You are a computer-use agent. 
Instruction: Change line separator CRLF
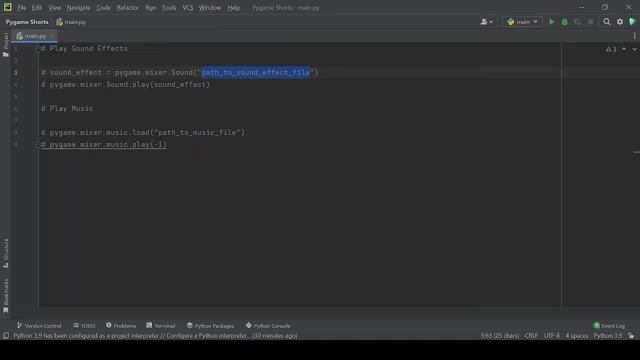click(531, 336)
